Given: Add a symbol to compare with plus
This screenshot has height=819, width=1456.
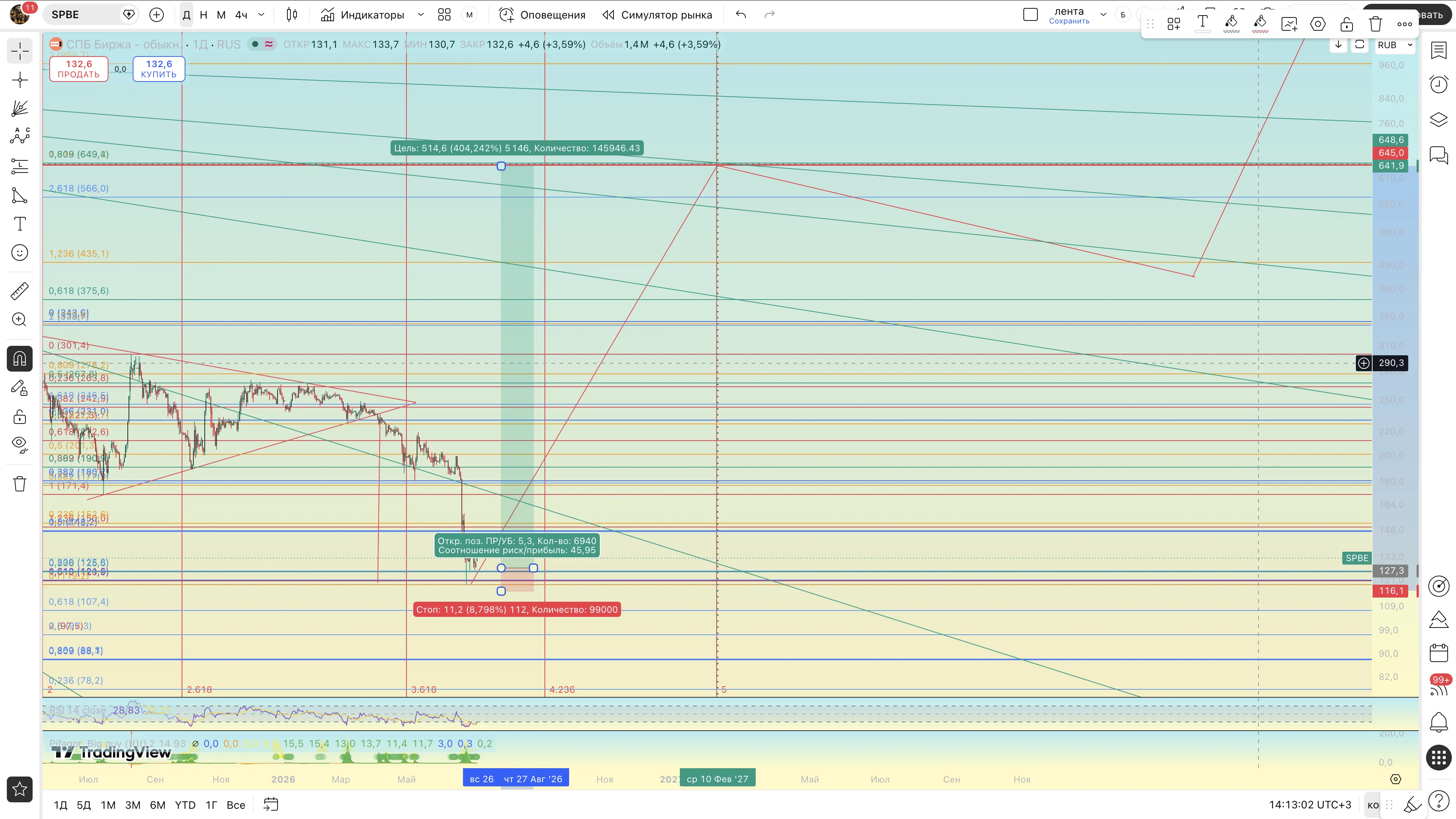Looking at the screenshot, I should click(157, 15).
